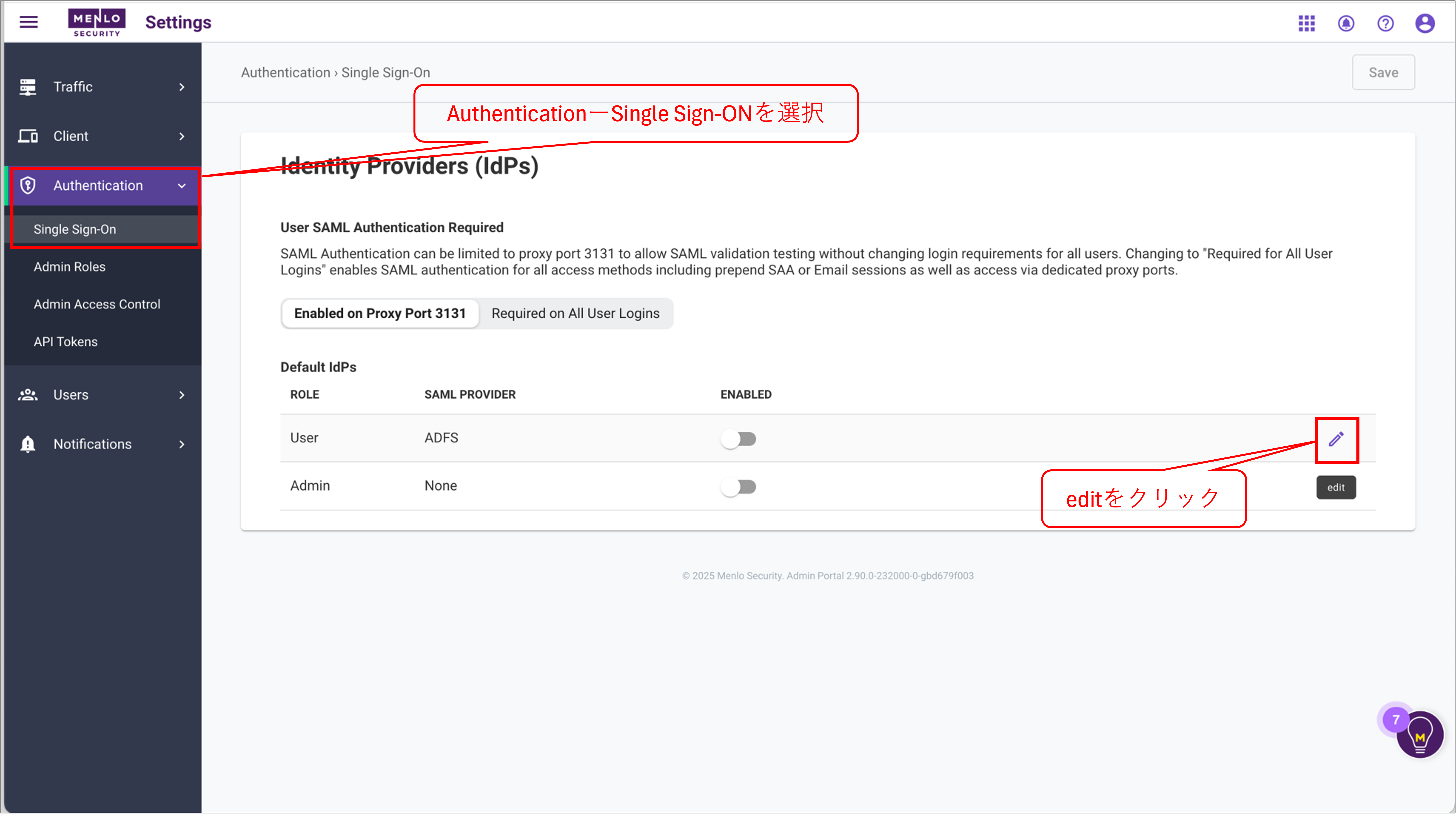The width and height of the screenshot is (1456, 814).
Task: Select the Users sidebar label
Action: [x=71, y=395]
